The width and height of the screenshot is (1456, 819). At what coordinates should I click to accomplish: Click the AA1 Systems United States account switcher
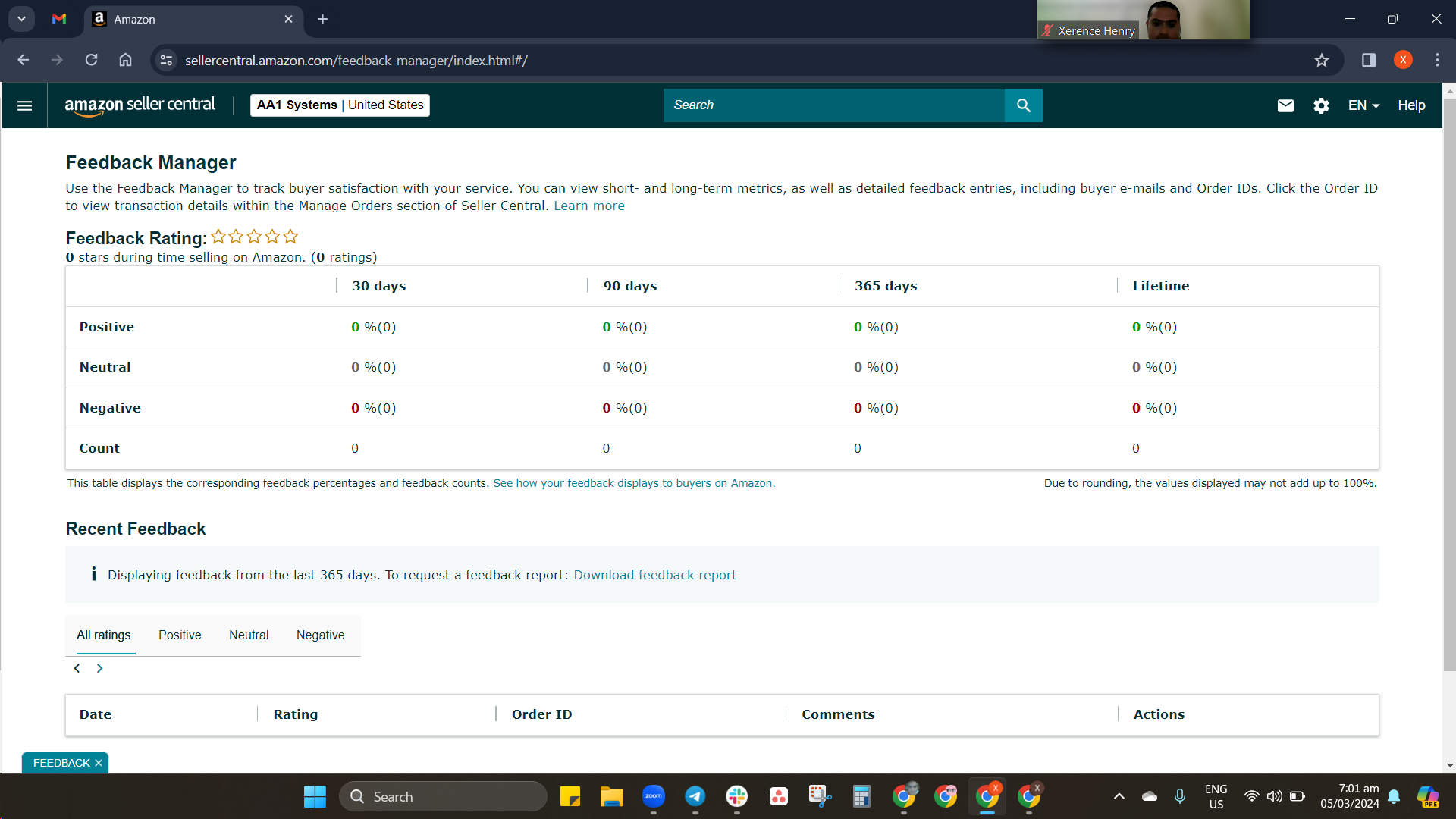tap(340, 105)
